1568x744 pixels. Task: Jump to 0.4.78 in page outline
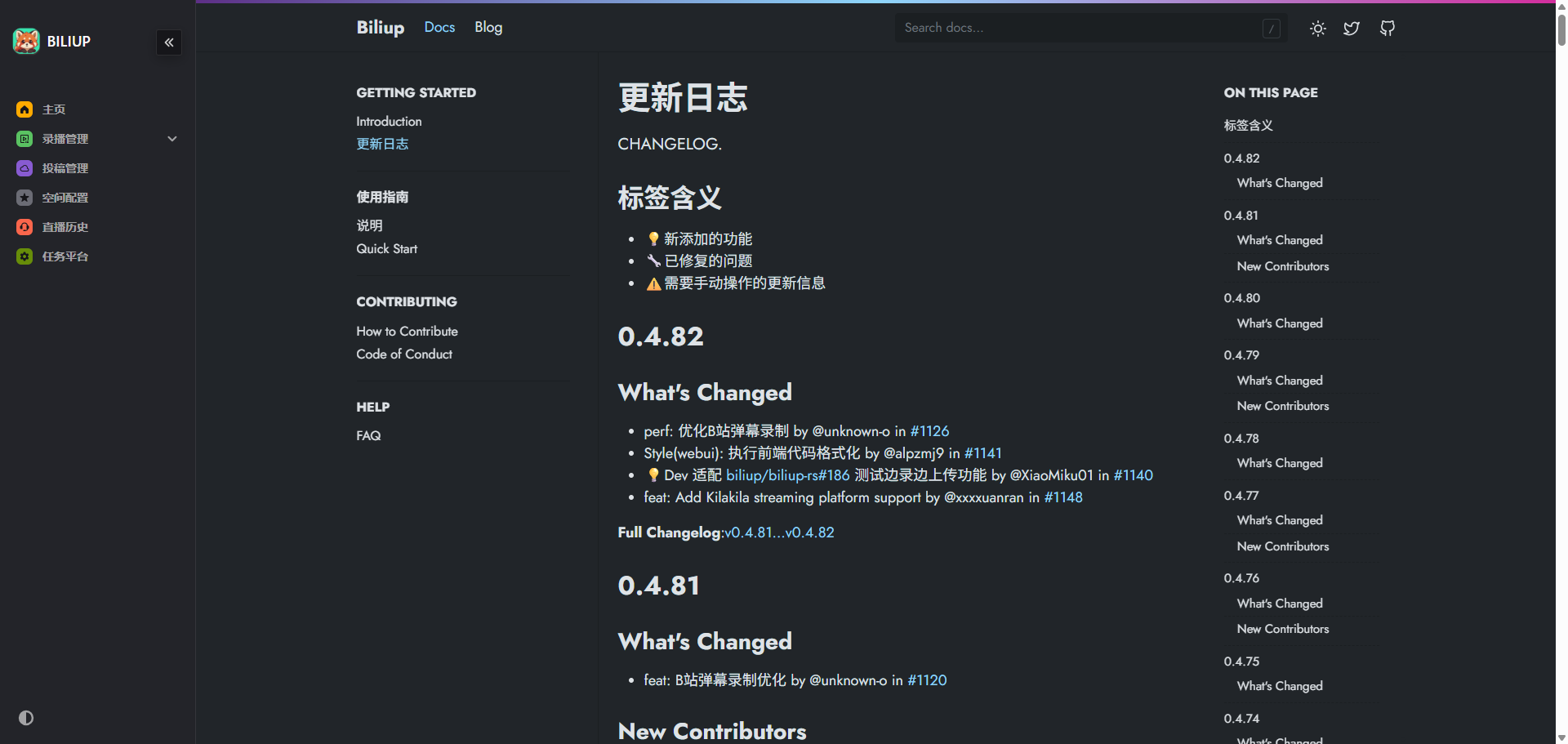point(1241,438)
